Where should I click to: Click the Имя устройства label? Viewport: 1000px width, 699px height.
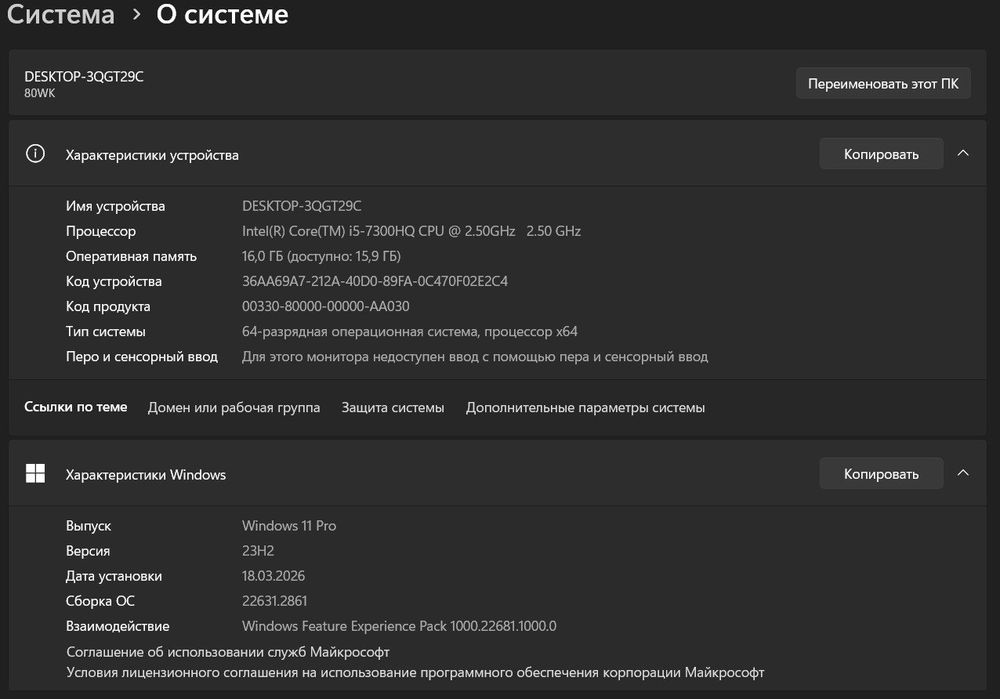tap(115, 206)
